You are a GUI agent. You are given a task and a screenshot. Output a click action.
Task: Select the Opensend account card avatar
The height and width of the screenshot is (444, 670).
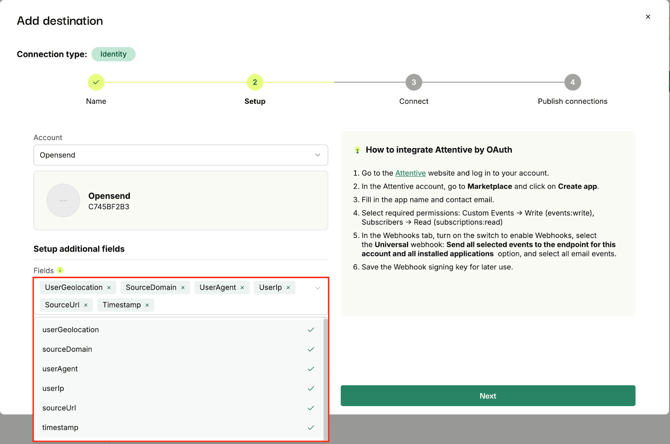[x=63, y=200]
